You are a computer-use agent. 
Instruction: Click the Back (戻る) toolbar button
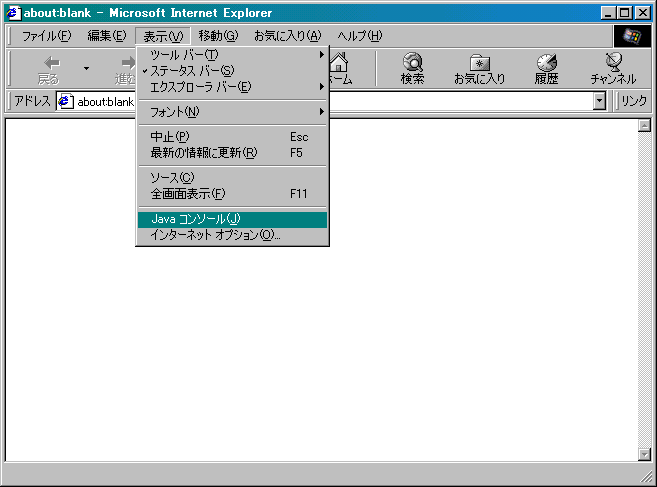point(50,69)
